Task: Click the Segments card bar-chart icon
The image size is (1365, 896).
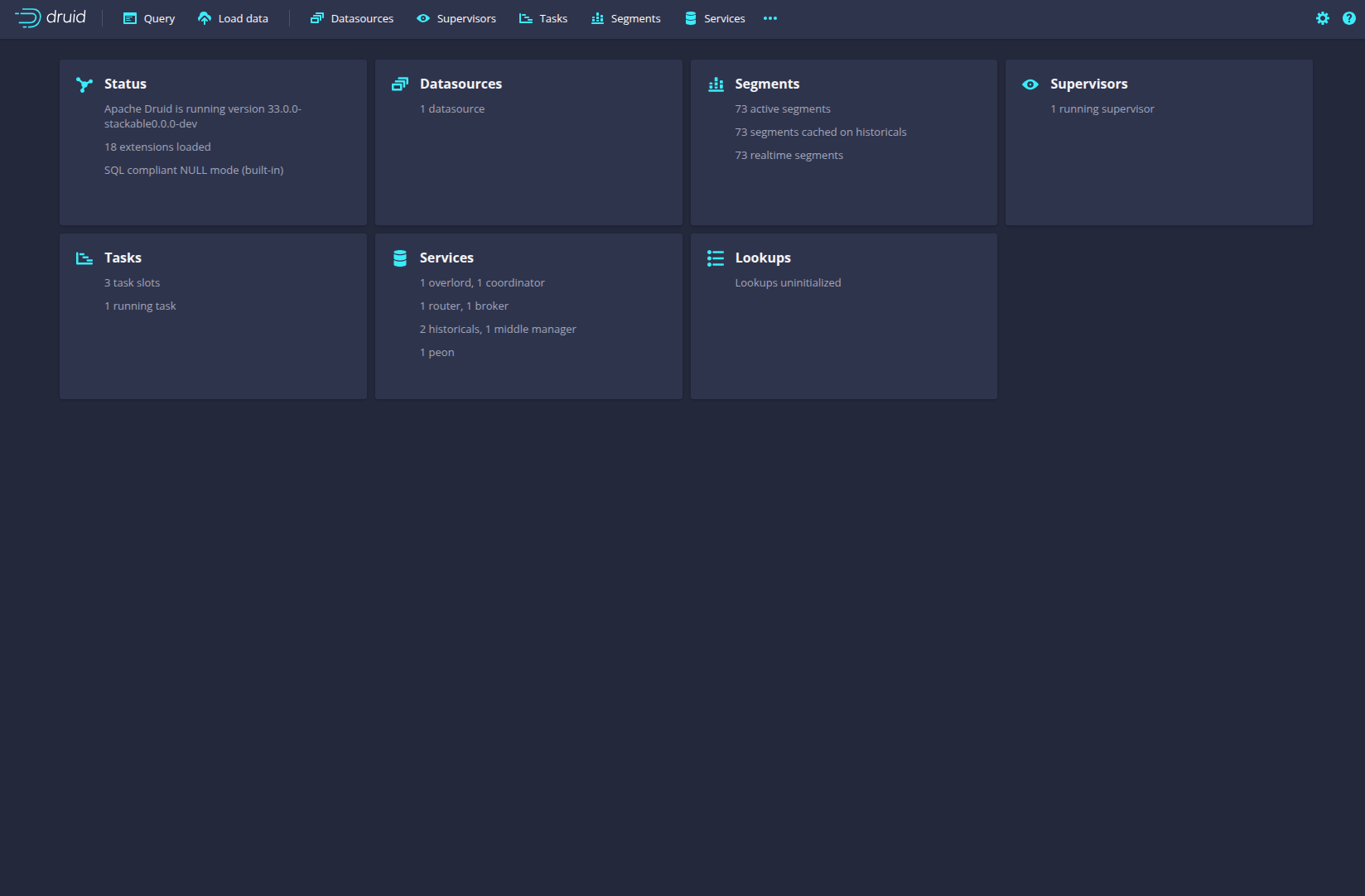Action: pyautogui.click(x=716, y=84)
